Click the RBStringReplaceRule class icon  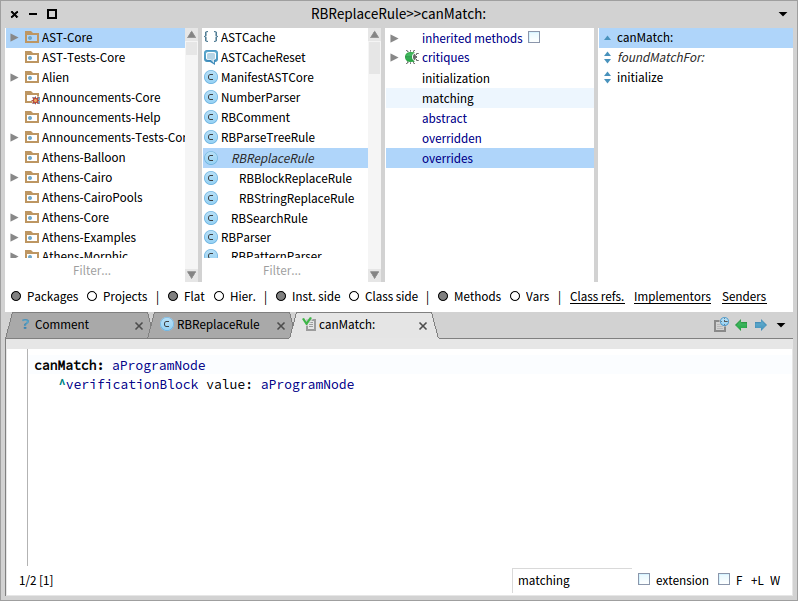point(211,198)
